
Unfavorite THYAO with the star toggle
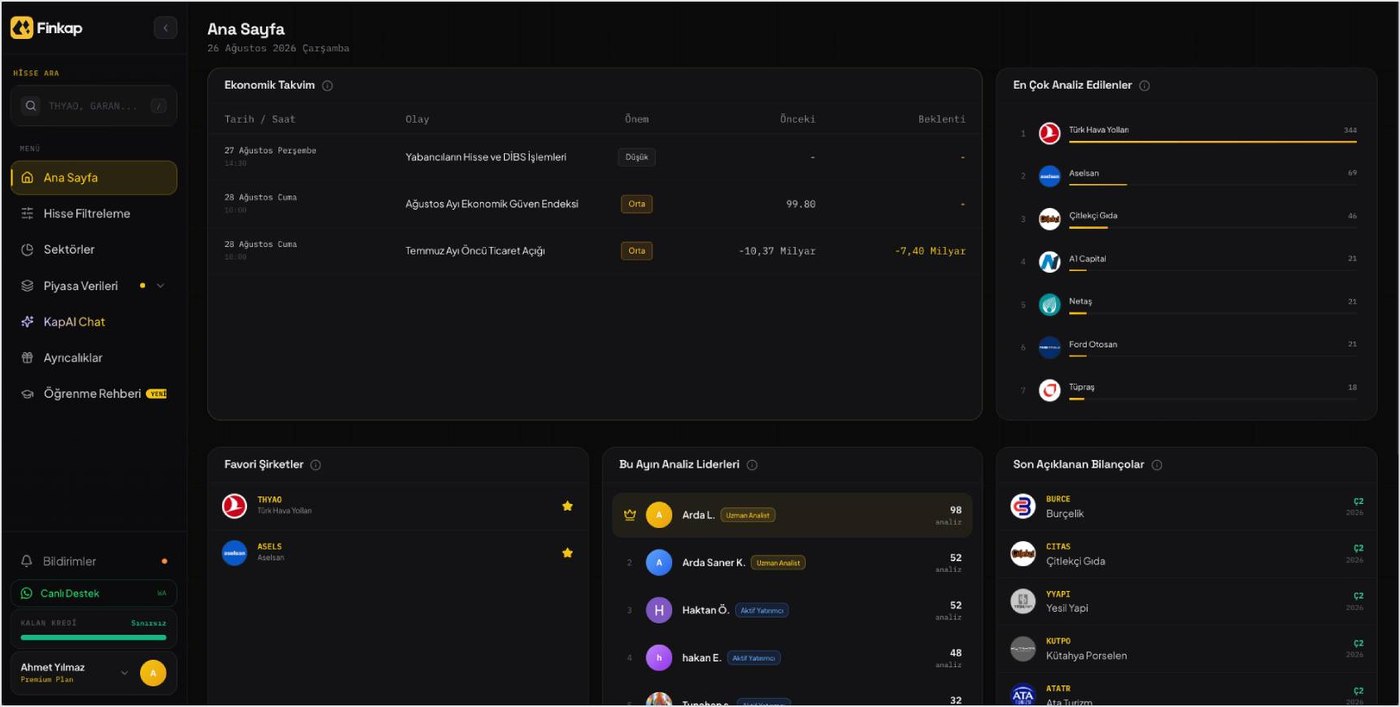(567, 506)
